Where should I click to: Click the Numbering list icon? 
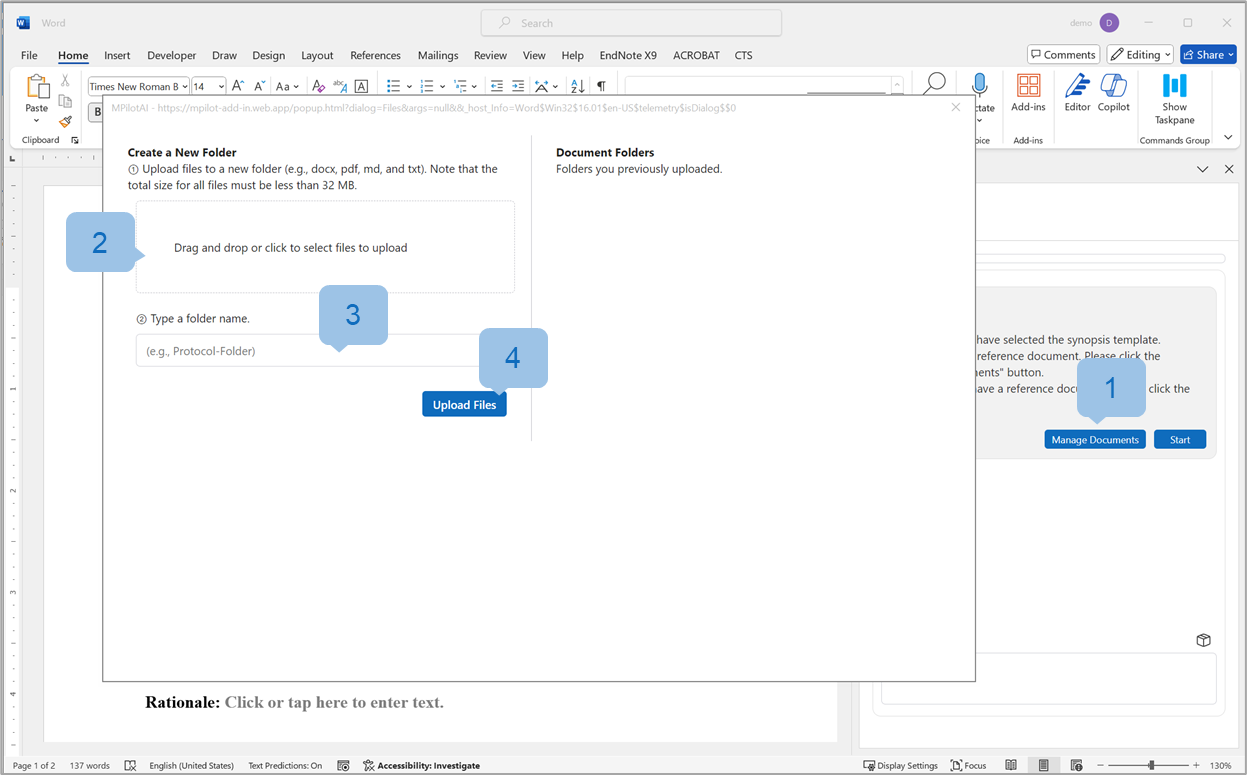(427, 86)
